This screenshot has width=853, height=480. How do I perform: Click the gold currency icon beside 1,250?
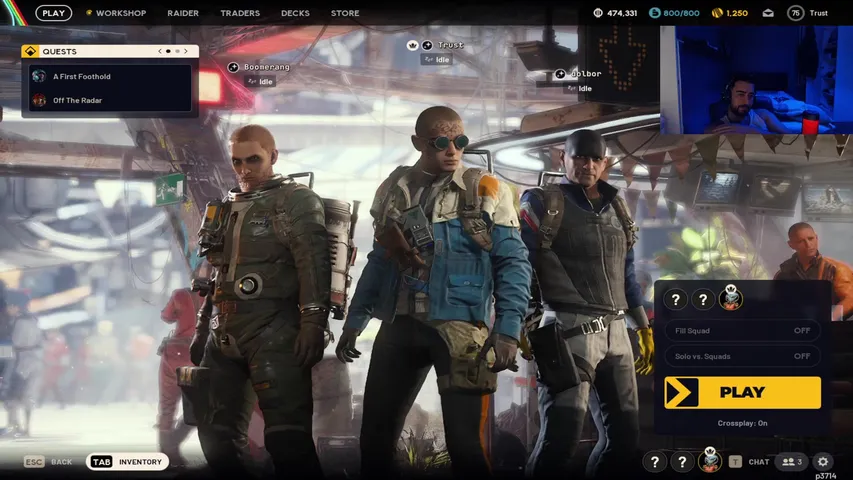click(717, 13)
